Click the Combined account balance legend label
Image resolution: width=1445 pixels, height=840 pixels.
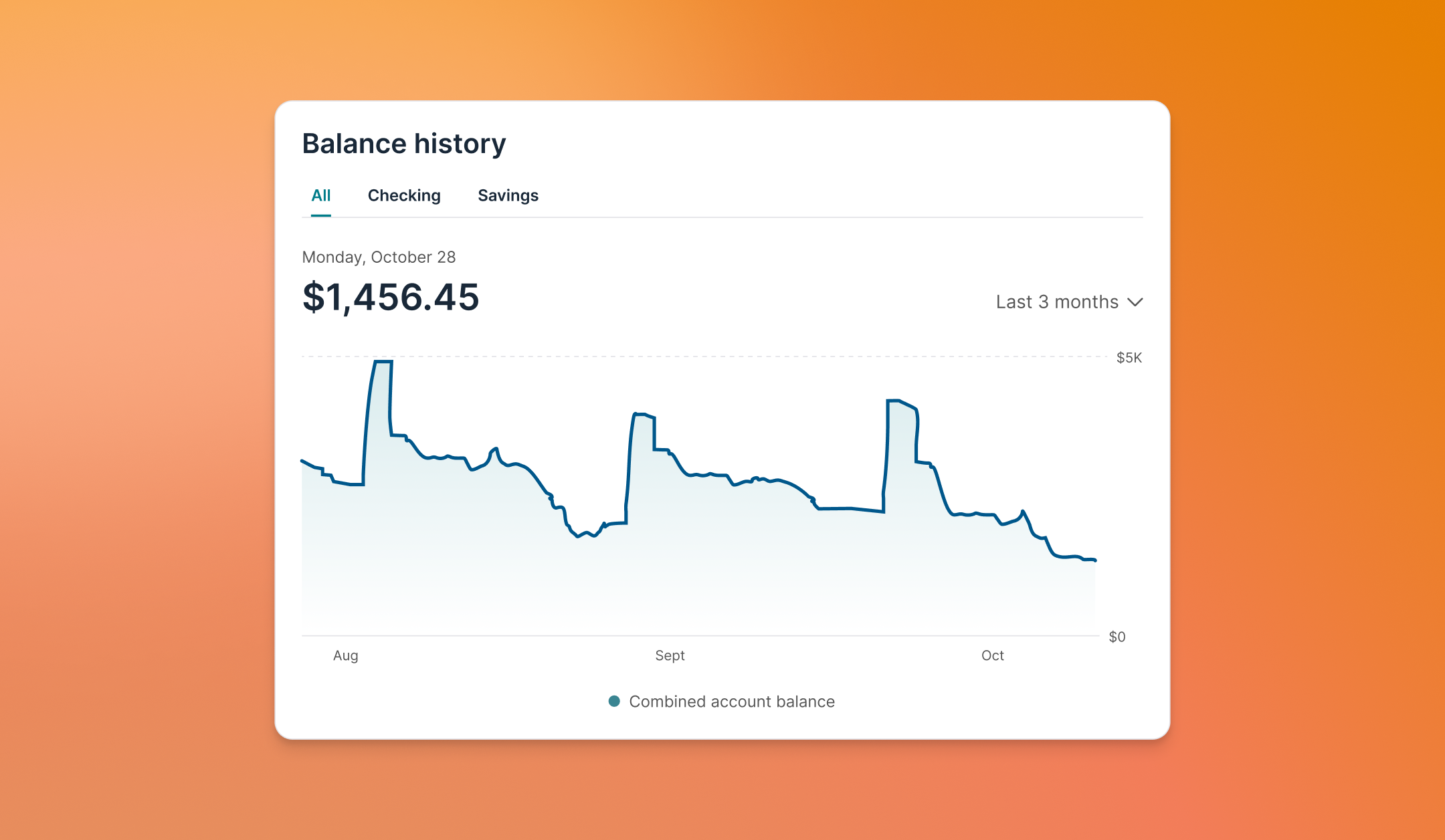click(731, 702)
